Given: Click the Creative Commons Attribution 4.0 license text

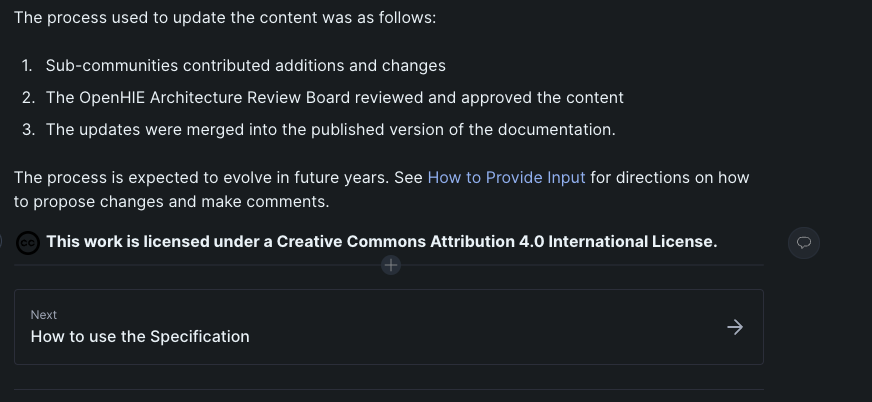Looking at the screenshot, I should pos(382,242).
